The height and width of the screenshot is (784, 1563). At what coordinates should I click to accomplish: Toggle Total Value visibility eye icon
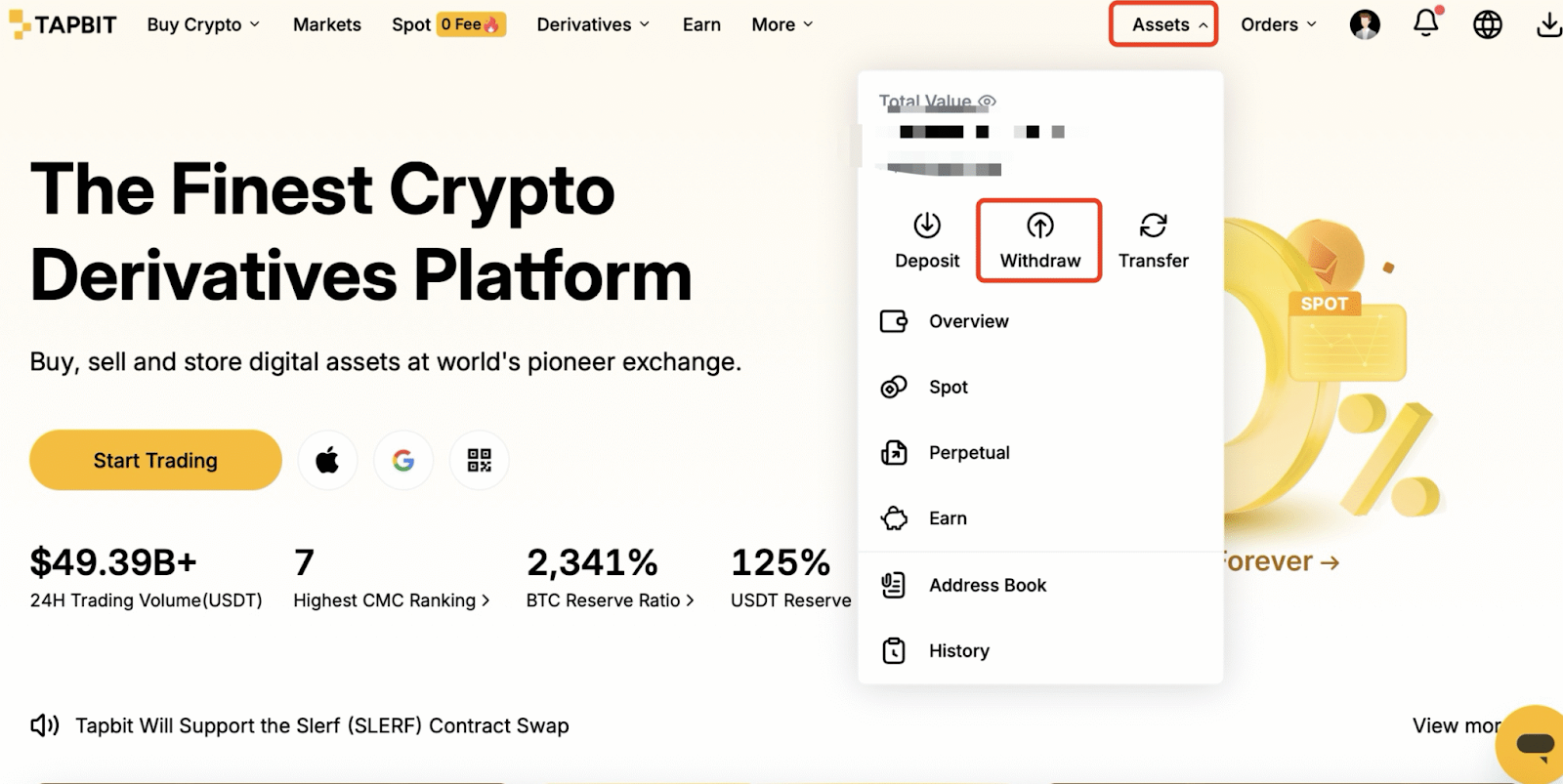tap(988, 102)
